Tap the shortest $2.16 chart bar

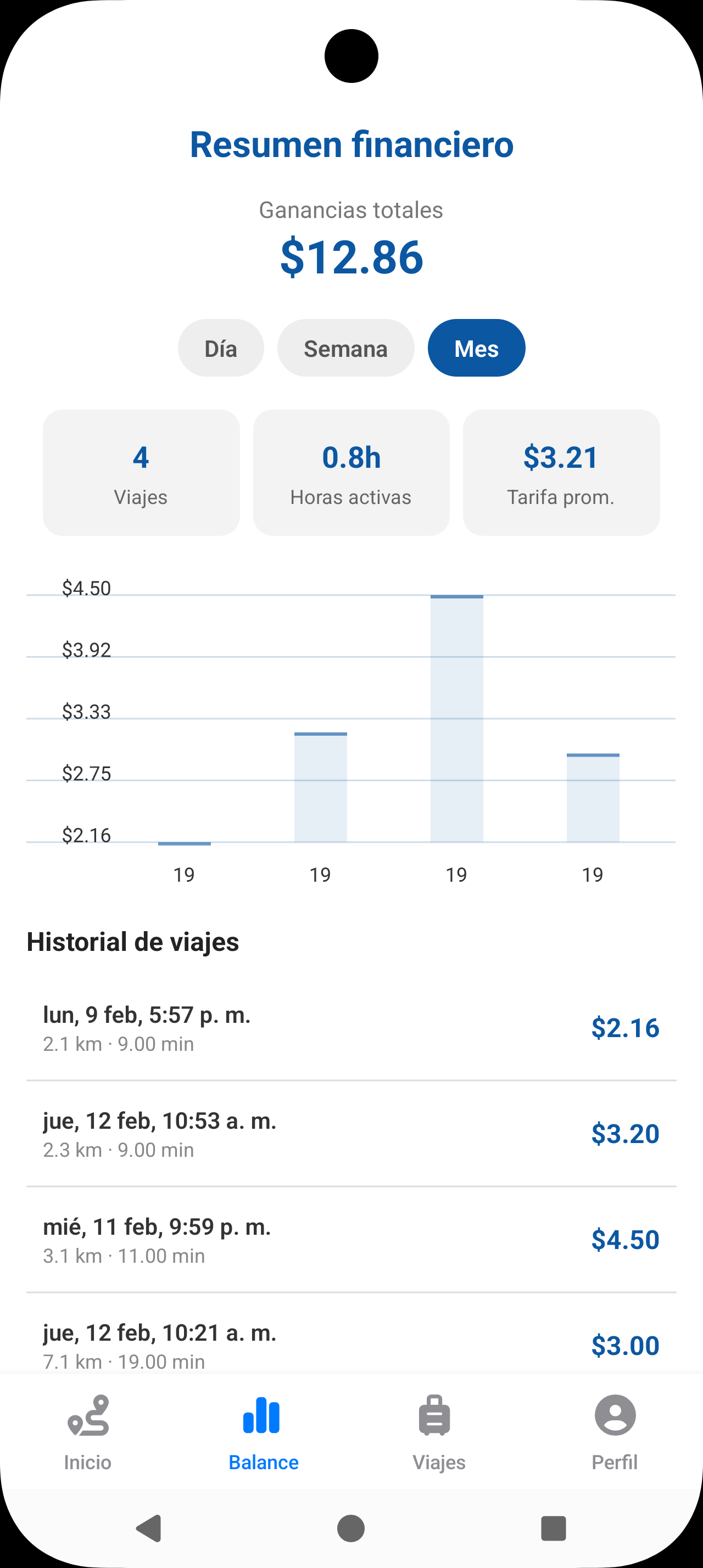(185, 843)
